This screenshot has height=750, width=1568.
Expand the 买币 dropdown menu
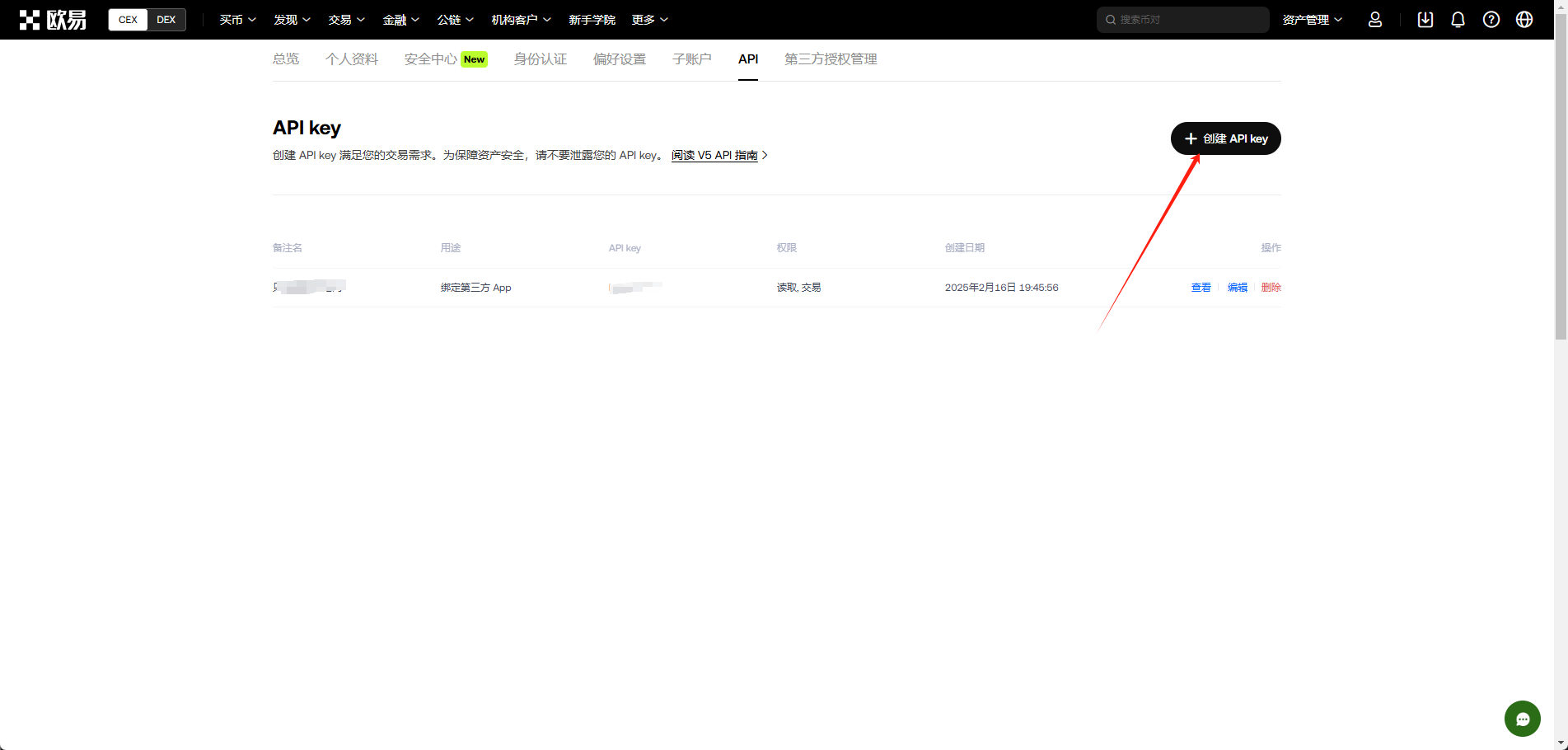(237, 20)
